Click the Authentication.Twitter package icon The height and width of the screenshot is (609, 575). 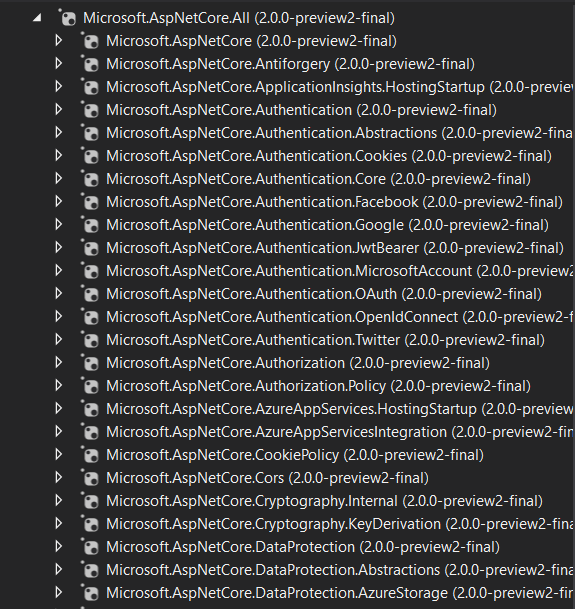pos(90,339)
